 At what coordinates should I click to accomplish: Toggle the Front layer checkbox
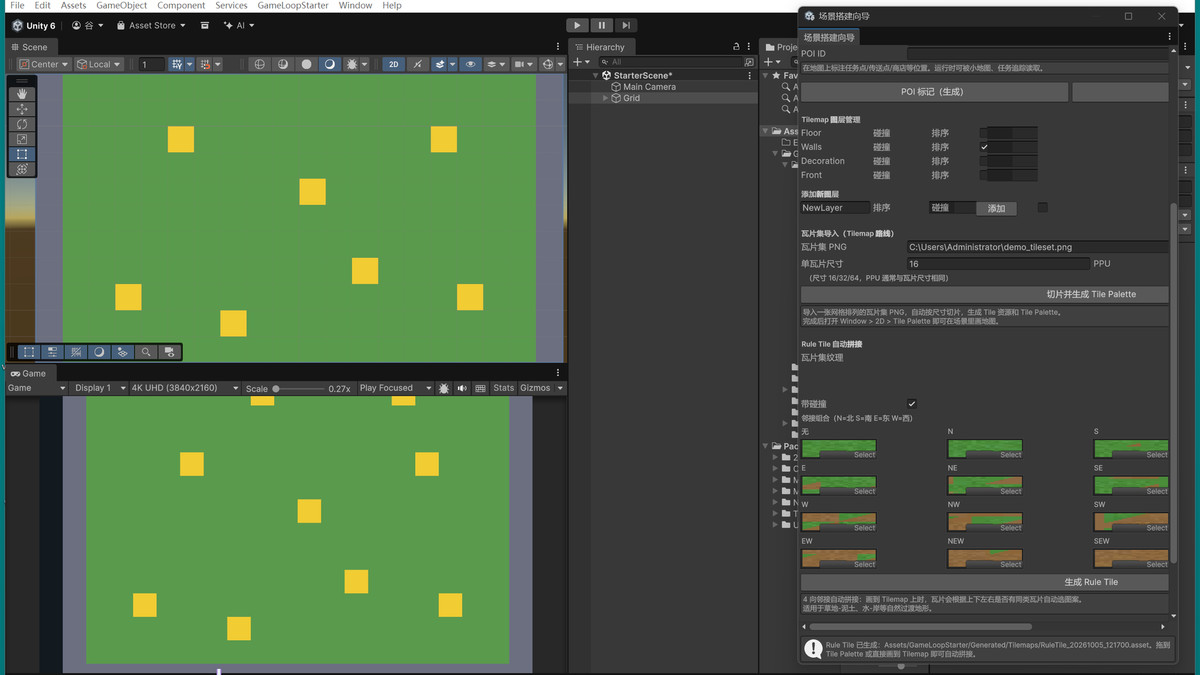pos(984,175)
